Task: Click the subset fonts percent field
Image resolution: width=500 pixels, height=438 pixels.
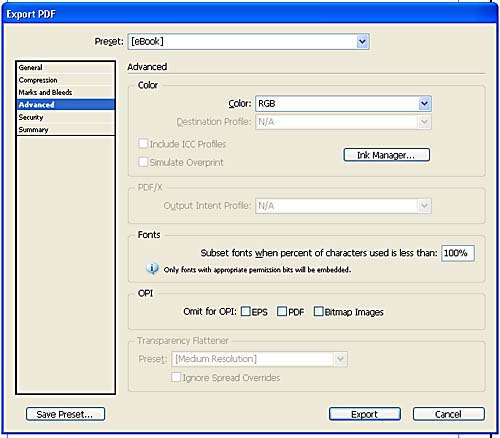Action: click(458, 253)
